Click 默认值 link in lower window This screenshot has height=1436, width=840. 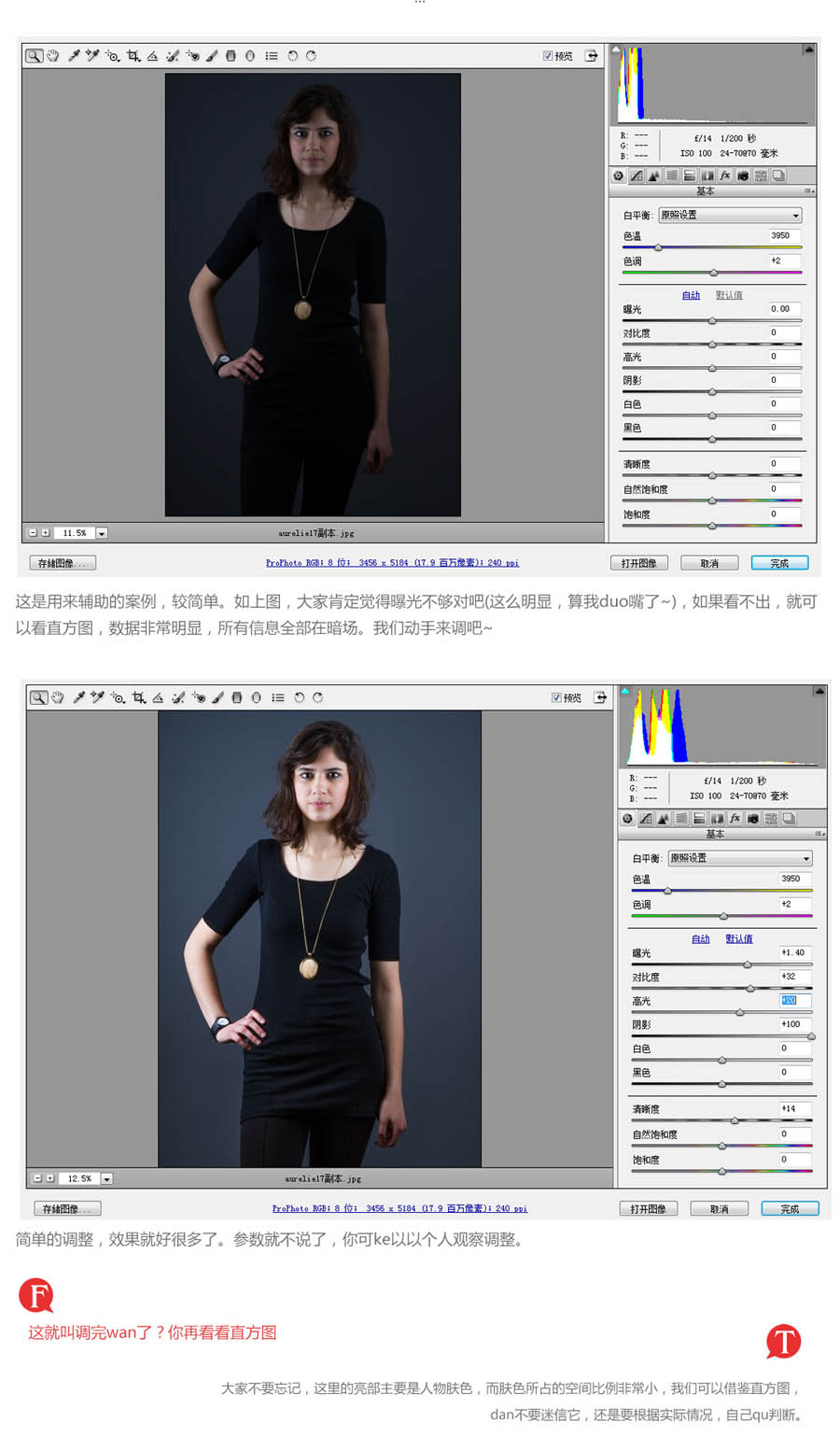(739, 938)
